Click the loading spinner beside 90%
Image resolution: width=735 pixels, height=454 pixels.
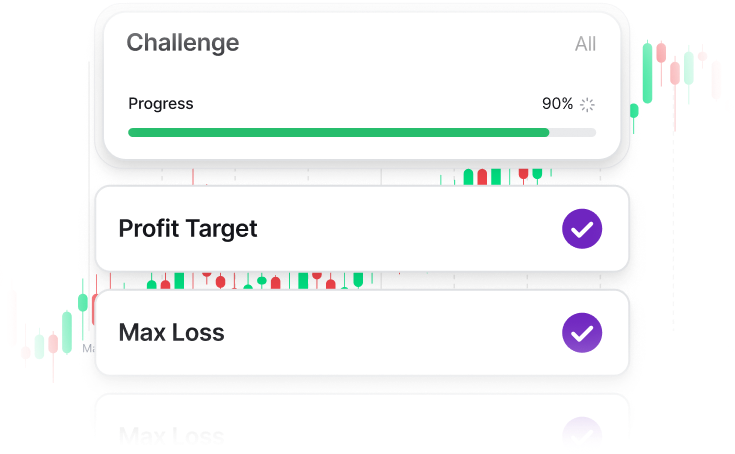[x=587, y=104]
